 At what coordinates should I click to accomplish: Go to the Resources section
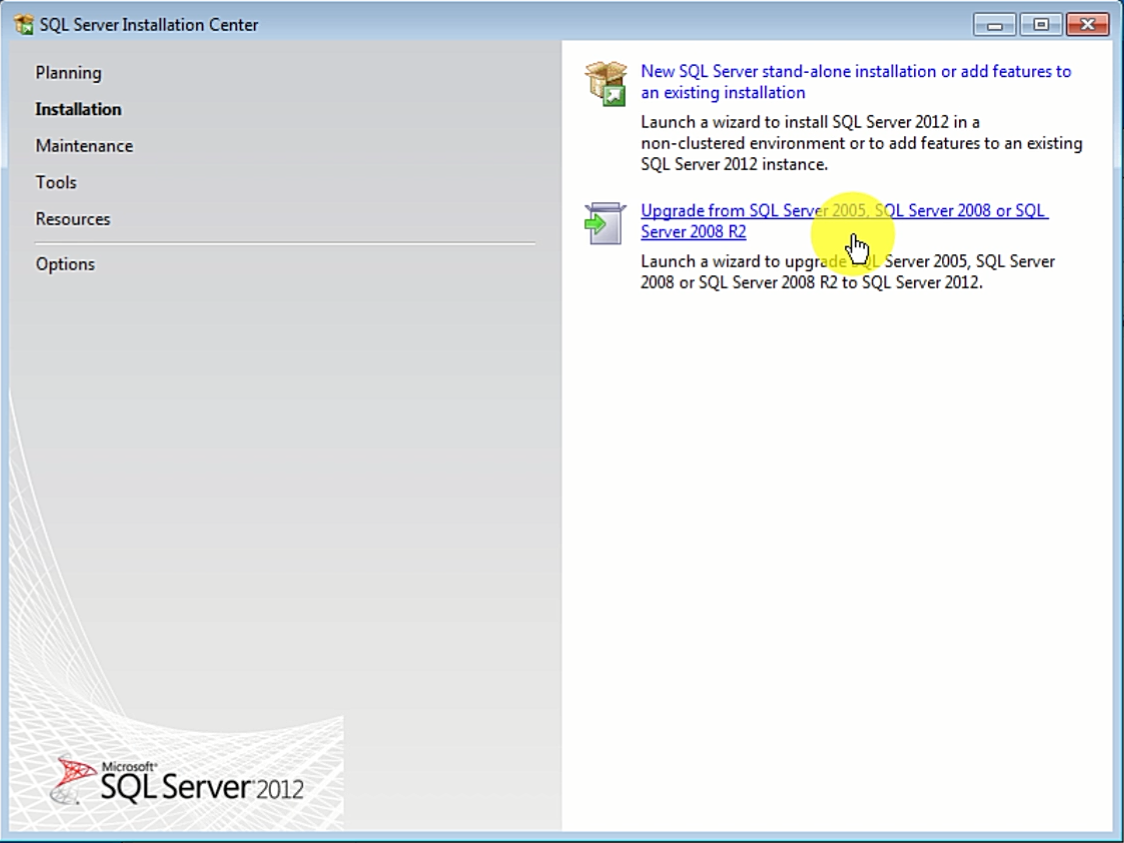pos(73,219)
